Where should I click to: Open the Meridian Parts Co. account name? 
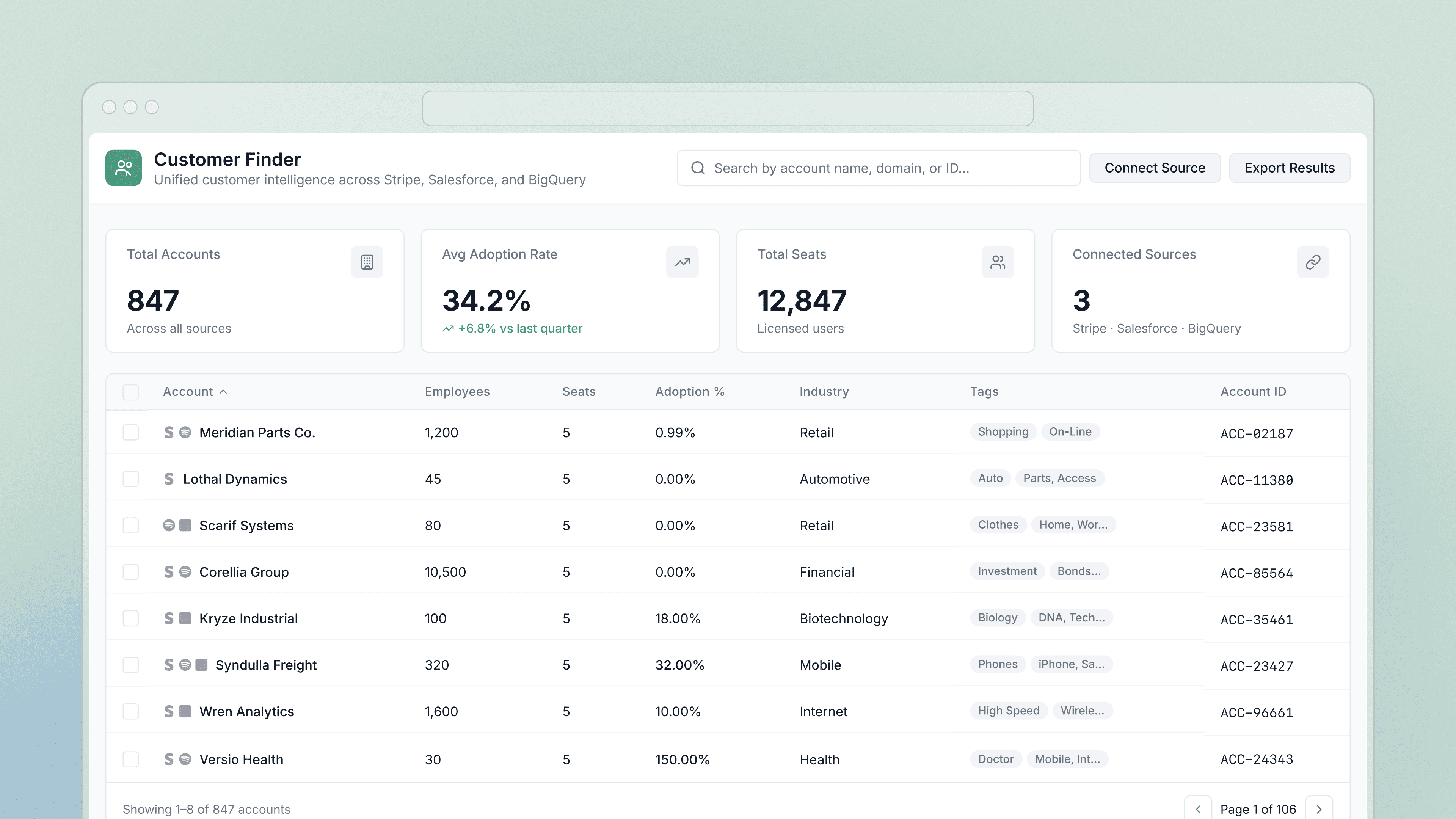coord(257,432)
